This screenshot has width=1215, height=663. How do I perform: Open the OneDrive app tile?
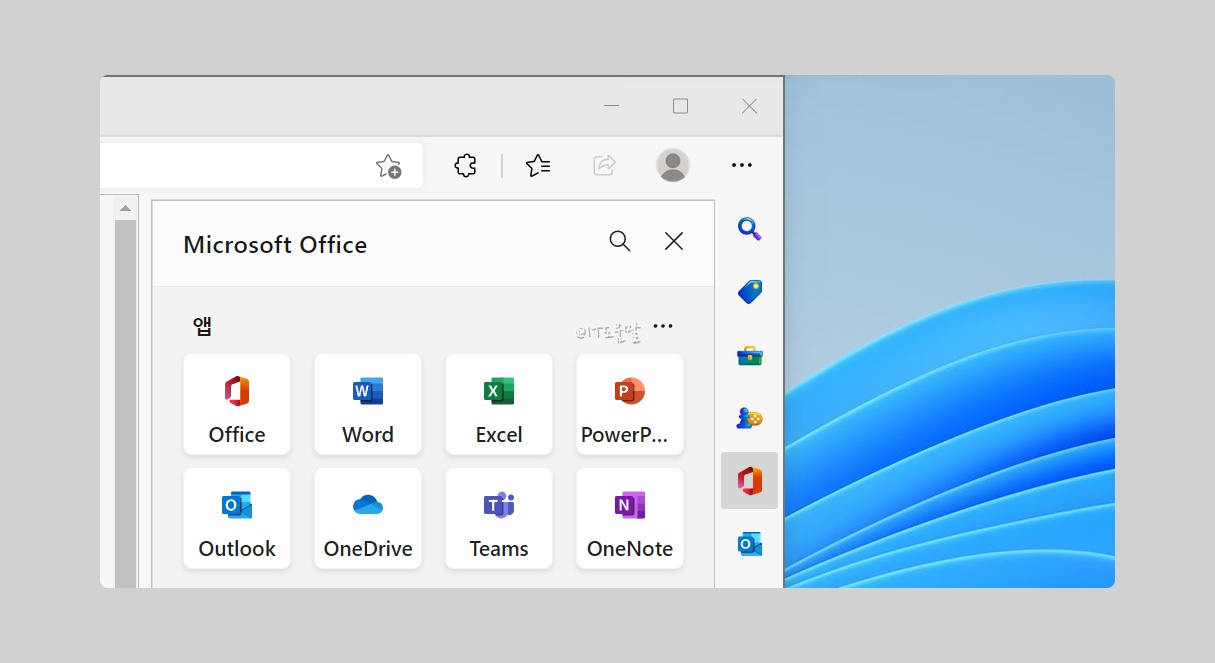368,518
